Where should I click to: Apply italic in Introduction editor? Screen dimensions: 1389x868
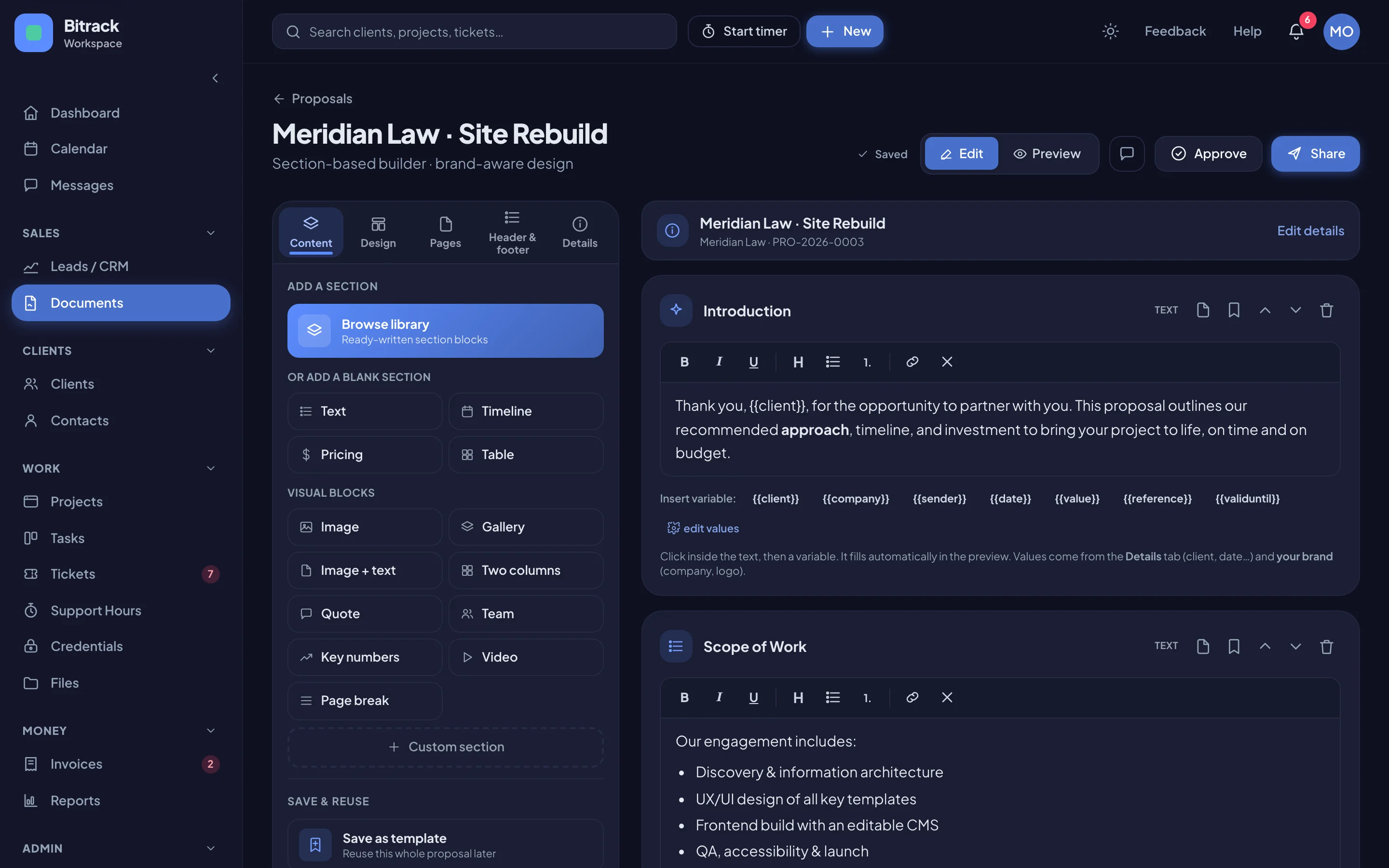[x=719, y=362]
